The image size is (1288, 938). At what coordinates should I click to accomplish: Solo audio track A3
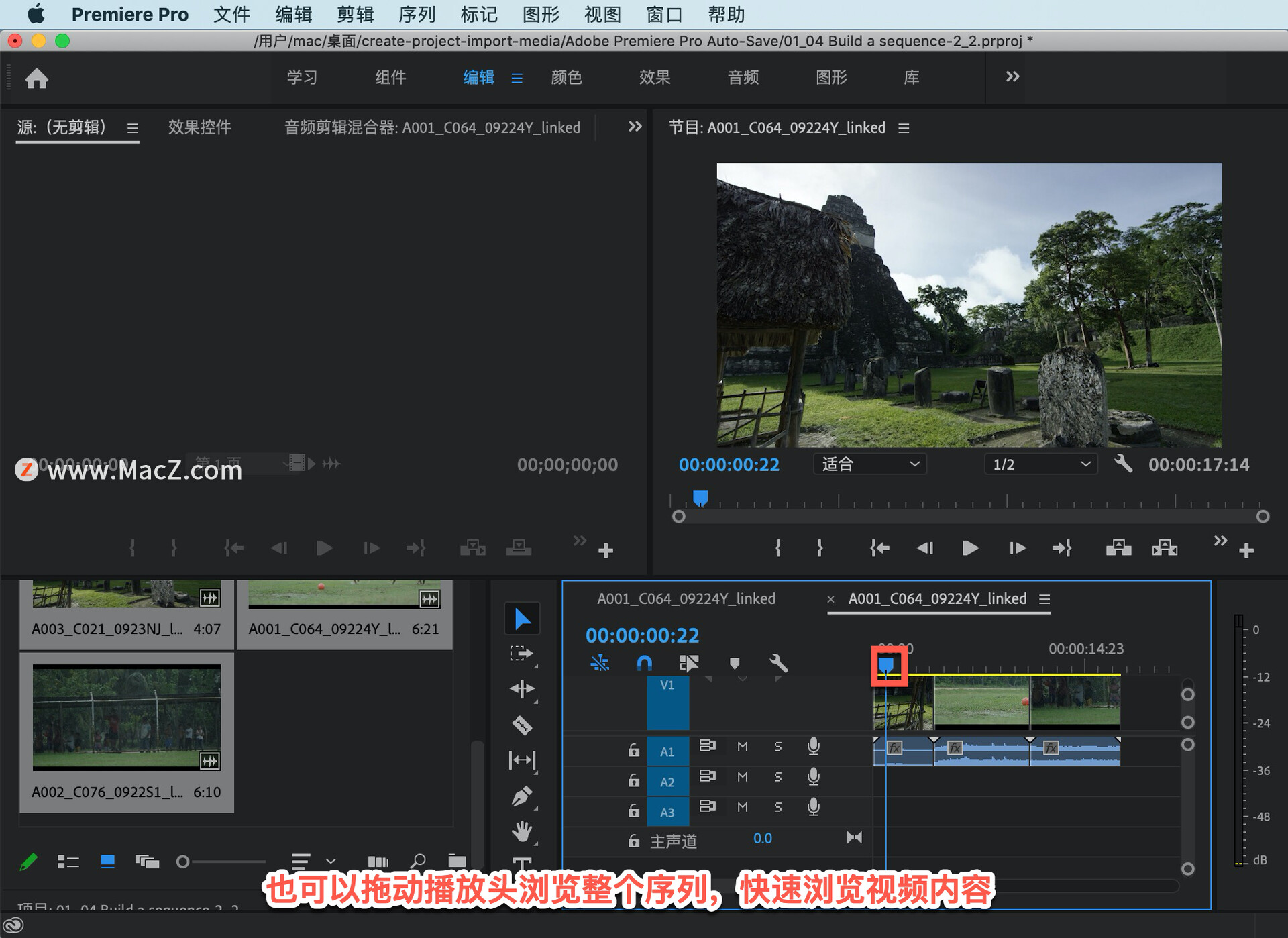[x=778, y=807]
